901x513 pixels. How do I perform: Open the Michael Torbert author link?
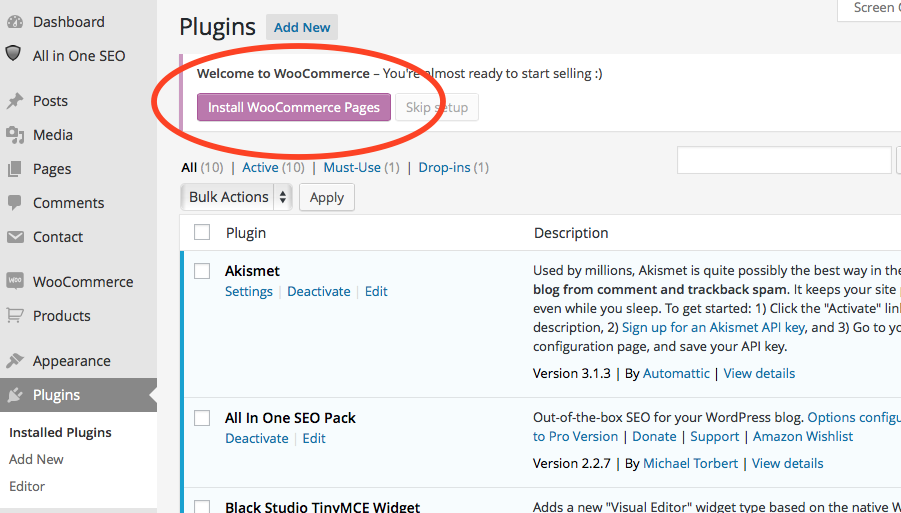690,463
